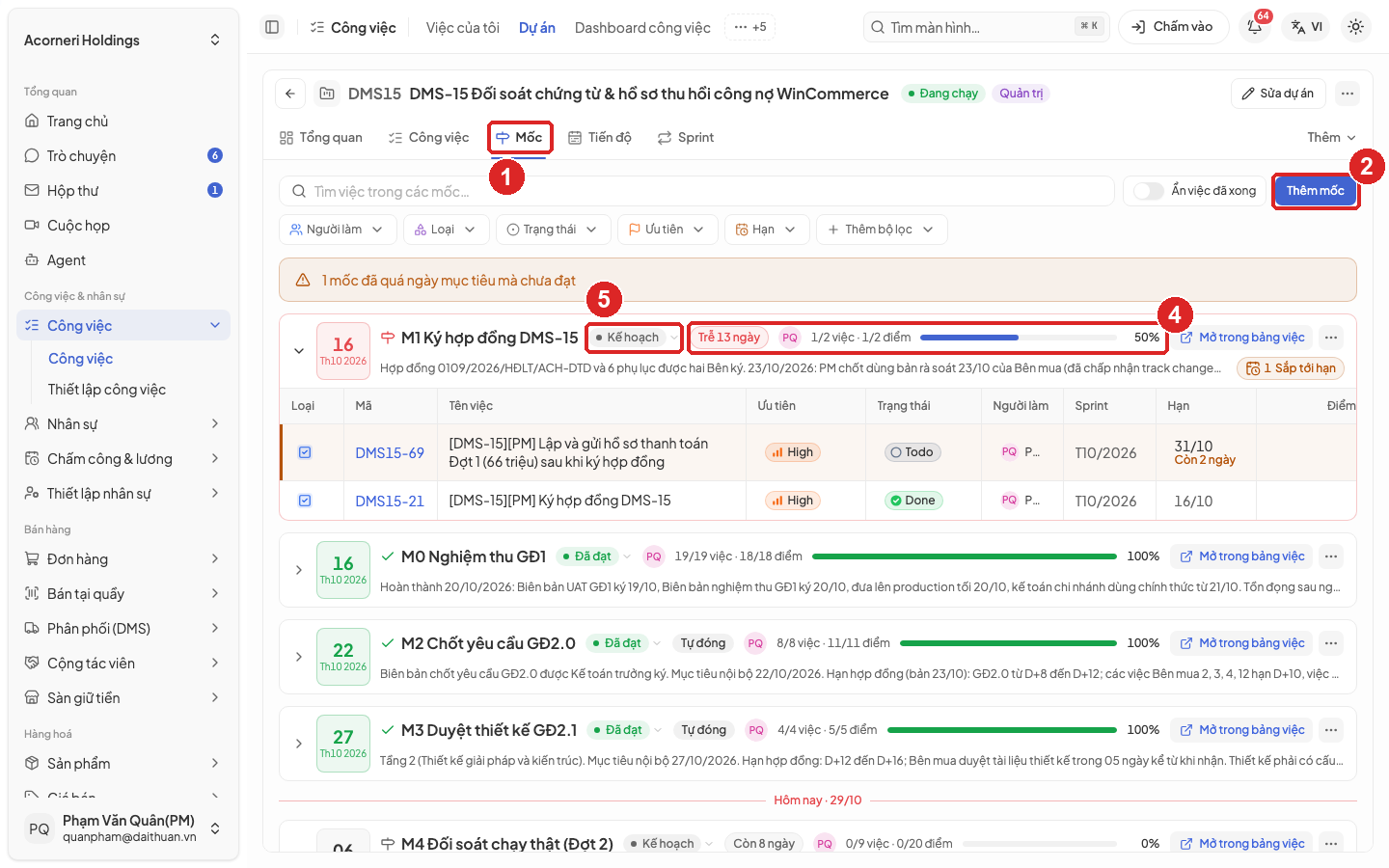Image resolution: width=1389 pixels, height=868 pixels.
Task: Expand the M0 Nghiệm thu GĐ1 milestone
Action: click(299, 570)
